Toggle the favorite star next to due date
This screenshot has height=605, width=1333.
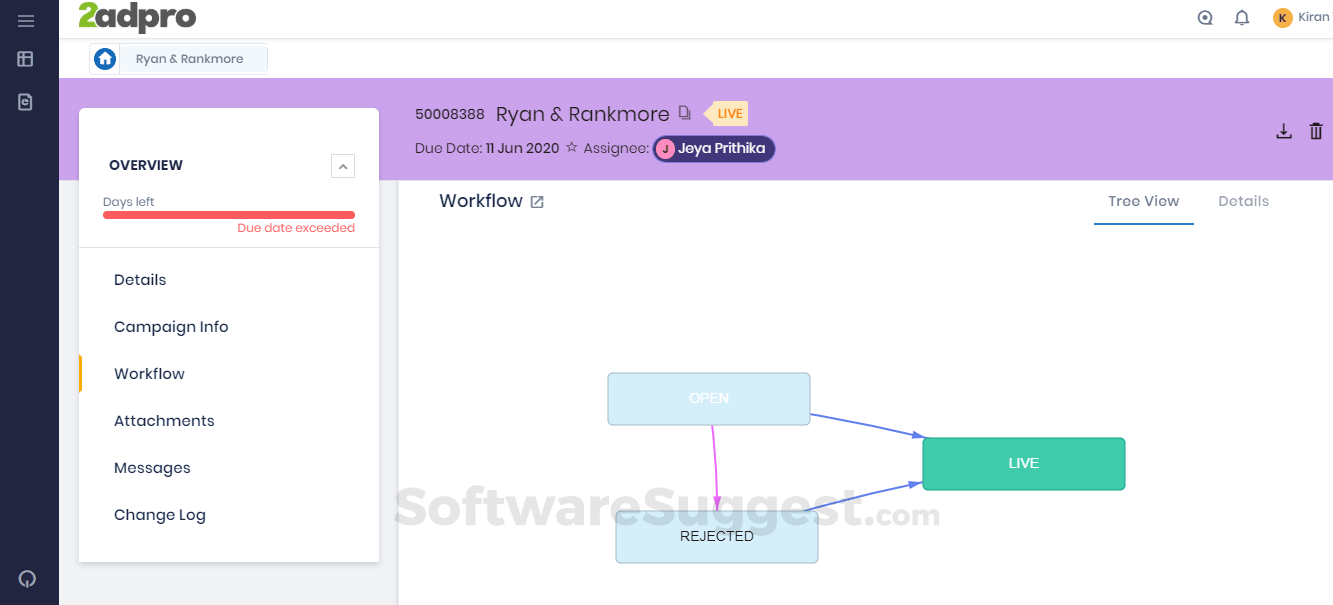pos(572,148)
